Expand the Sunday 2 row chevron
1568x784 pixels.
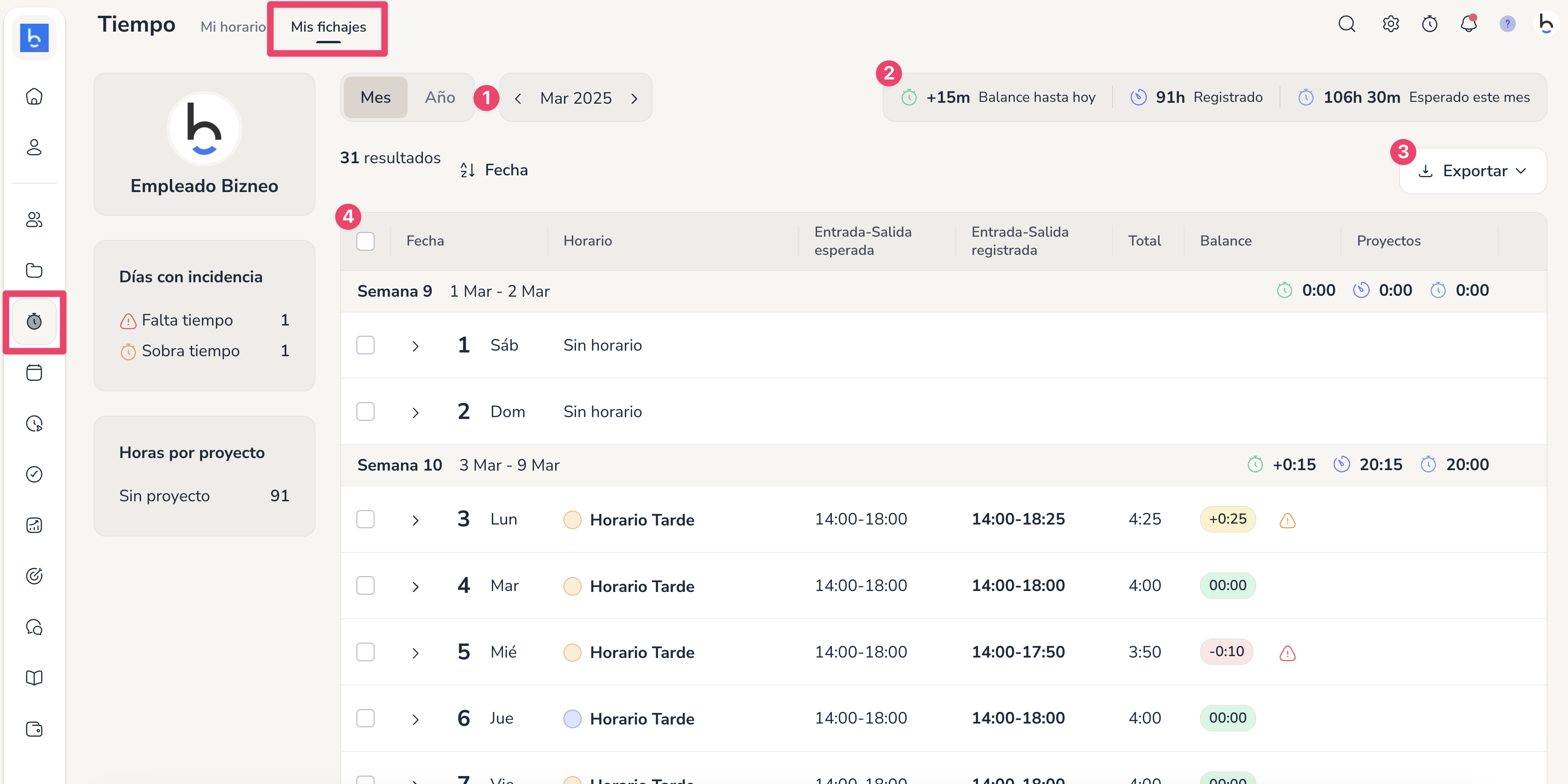415,412
